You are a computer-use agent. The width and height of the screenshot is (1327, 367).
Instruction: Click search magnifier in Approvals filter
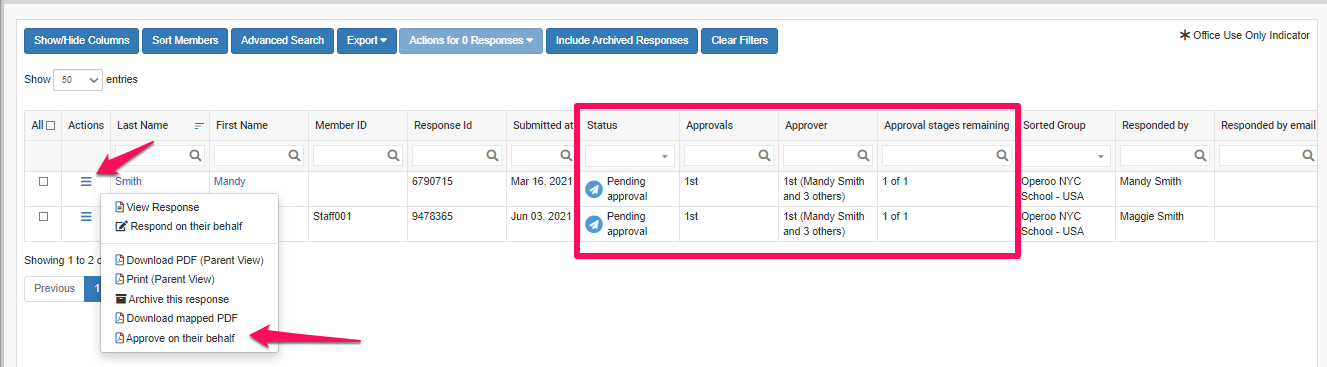764,156
